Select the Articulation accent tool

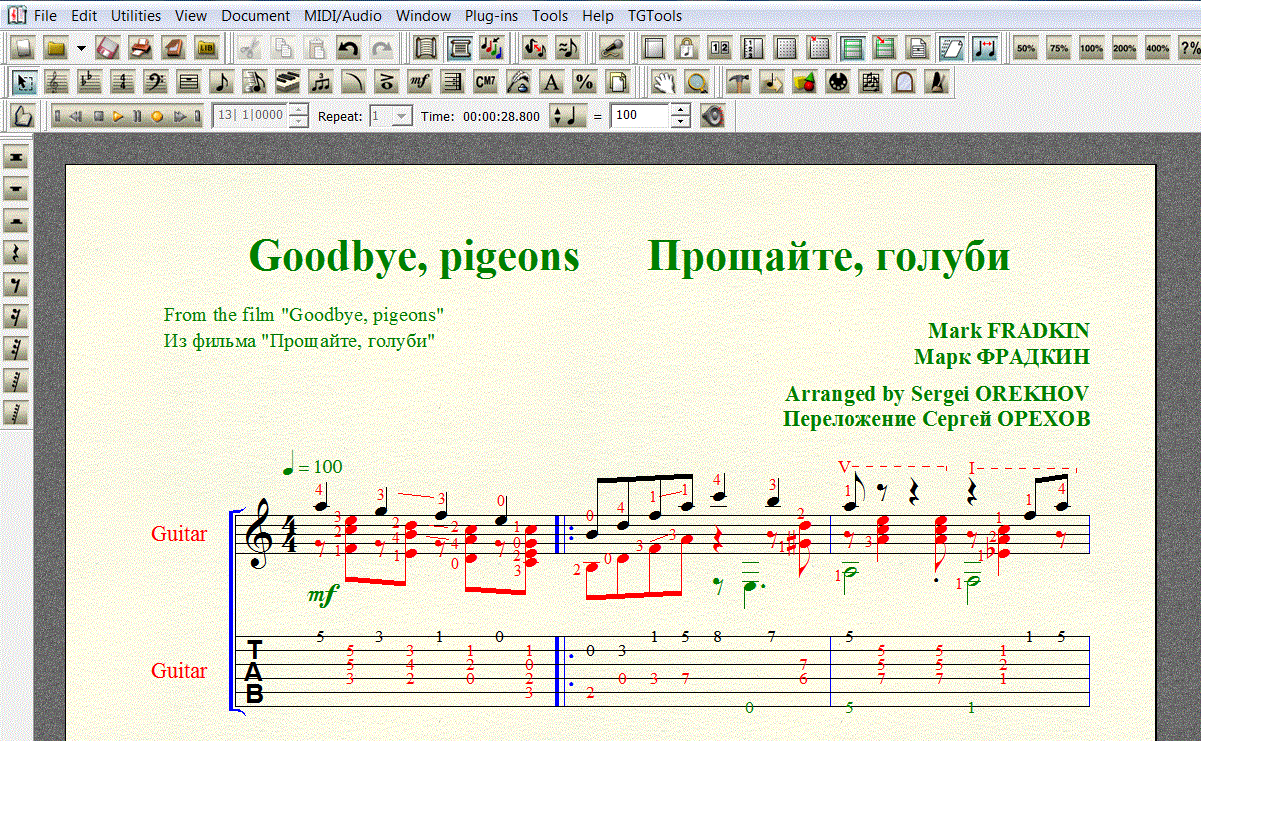[386, 81]
